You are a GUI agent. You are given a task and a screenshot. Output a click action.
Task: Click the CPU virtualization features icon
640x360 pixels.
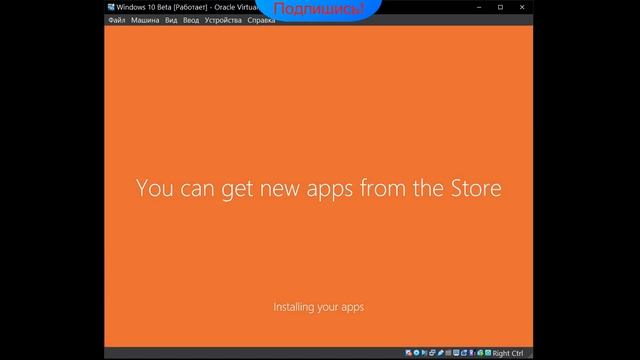pos(471,353)
